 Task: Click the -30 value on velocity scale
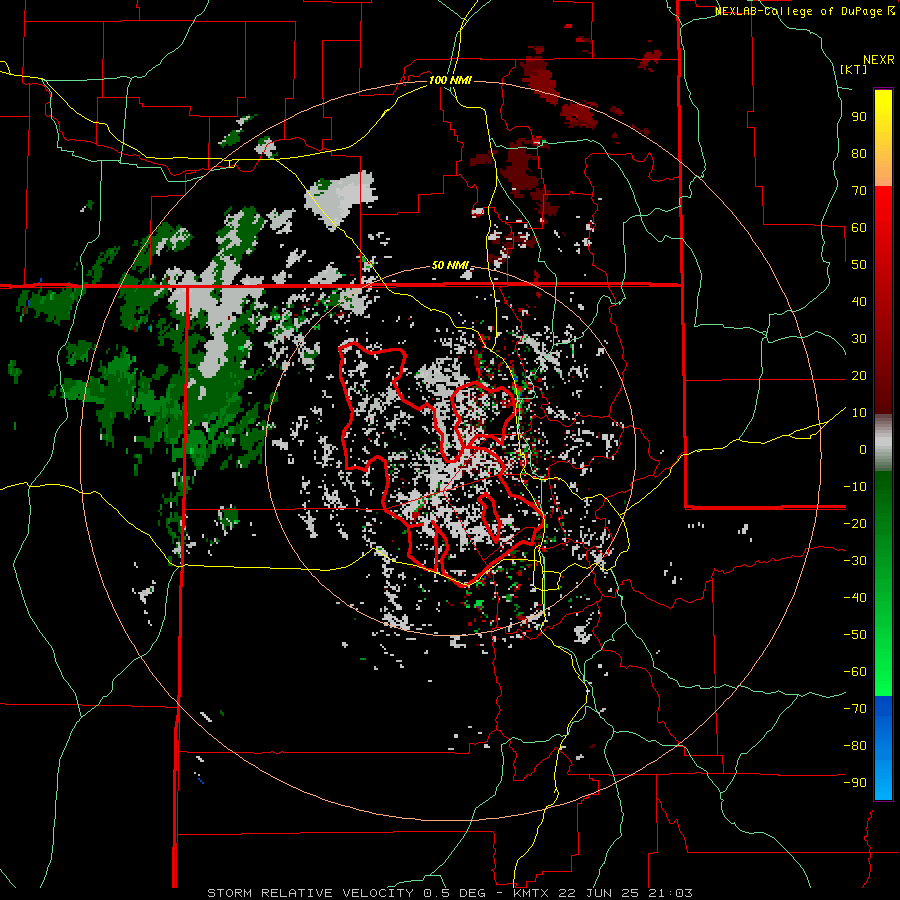pyautogui.click(x=855, y=561)
